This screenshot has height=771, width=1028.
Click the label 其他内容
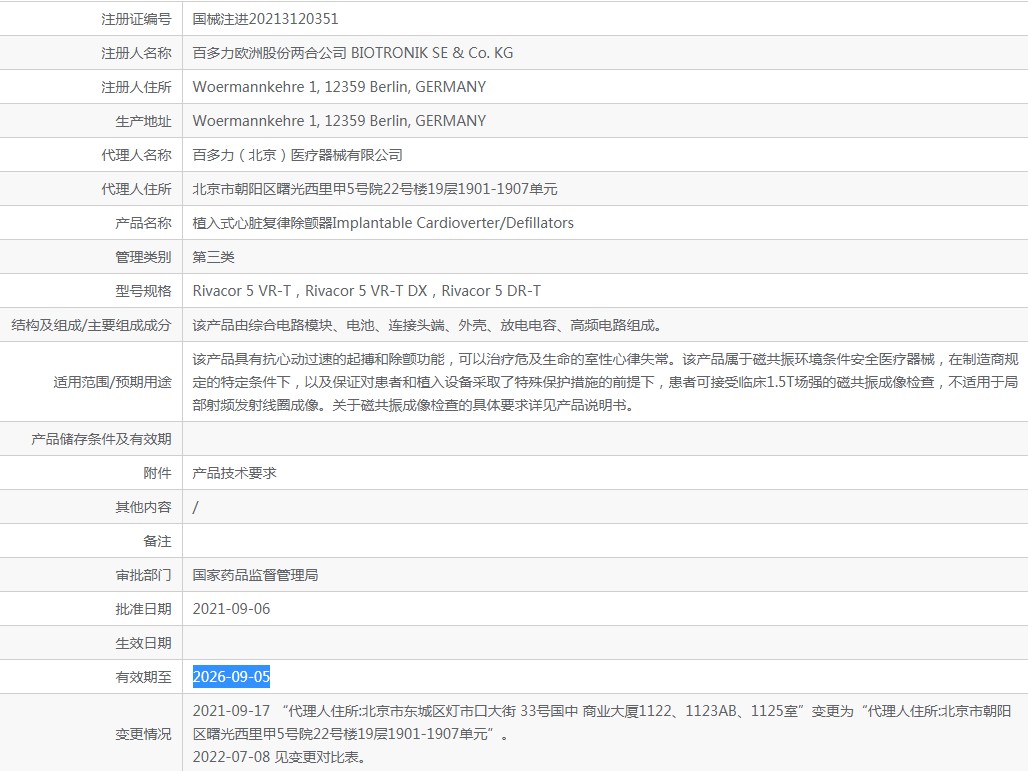point(144,507)
